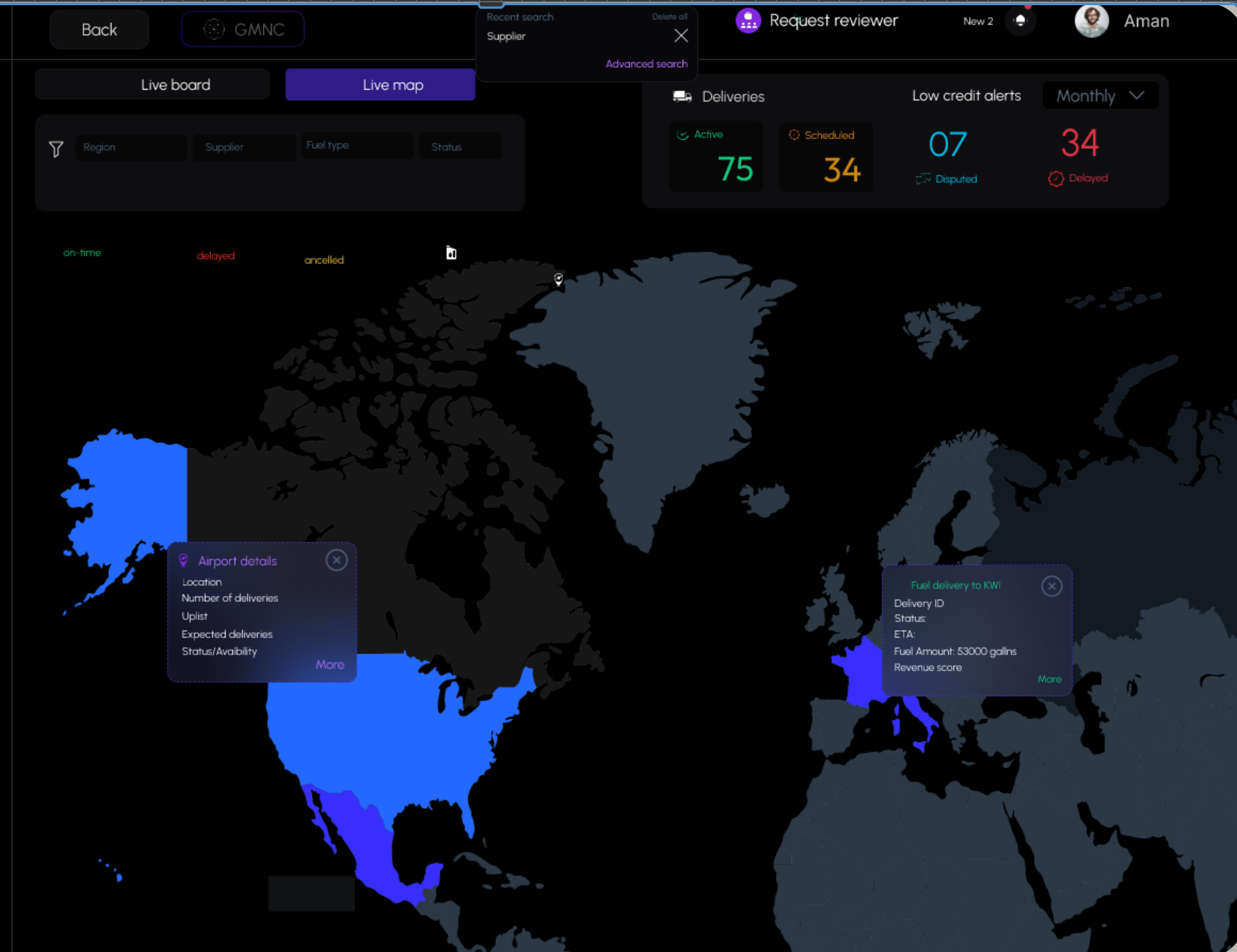The height and width of the screenshot is (952, 1237).
Task: Open the Monthly dropdown
Action: [x=1099, y=95]
